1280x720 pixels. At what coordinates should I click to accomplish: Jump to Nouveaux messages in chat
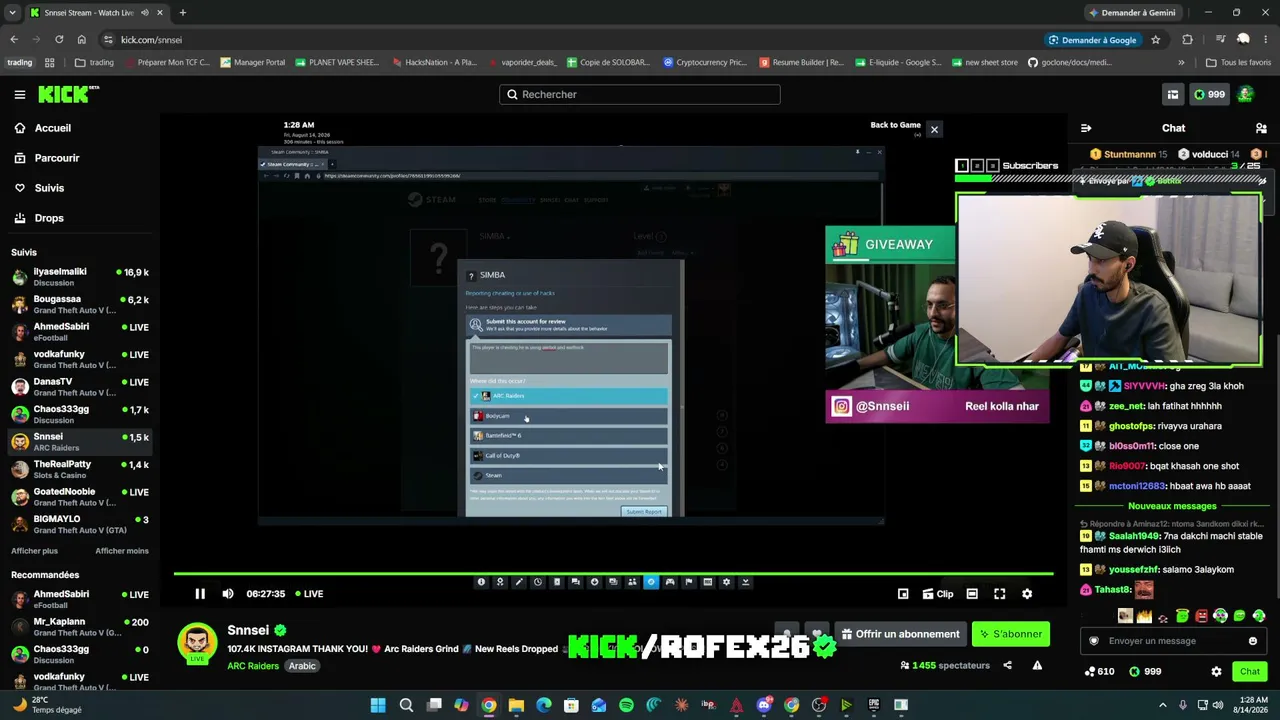[x=1172, y=506]
